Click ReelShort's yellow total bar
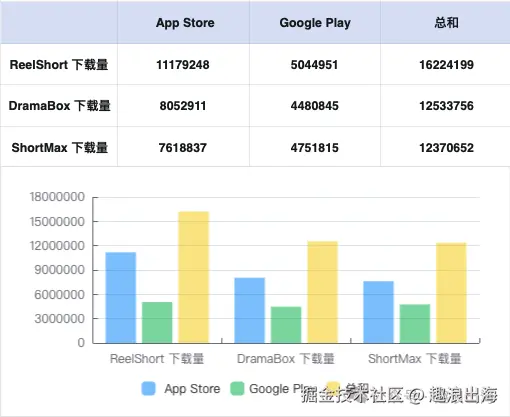 pyautogui.click(x=194, y=277)
